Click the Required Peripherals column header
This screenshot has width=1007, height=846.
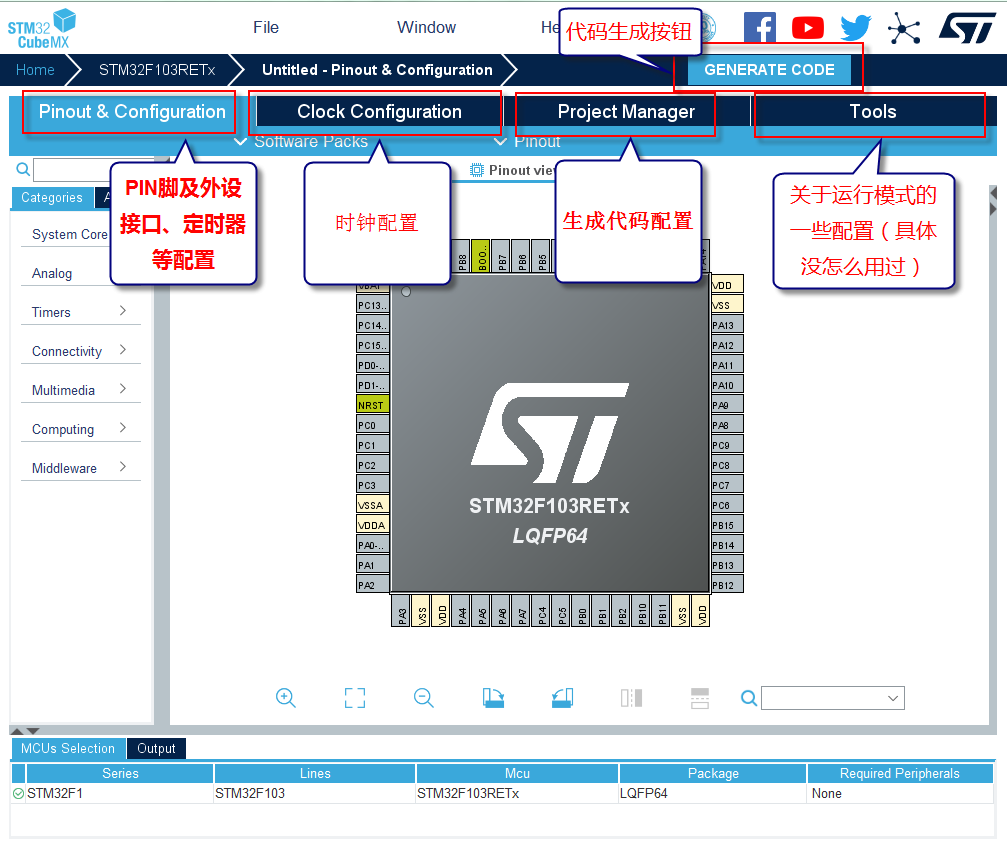tap(900, 773)
